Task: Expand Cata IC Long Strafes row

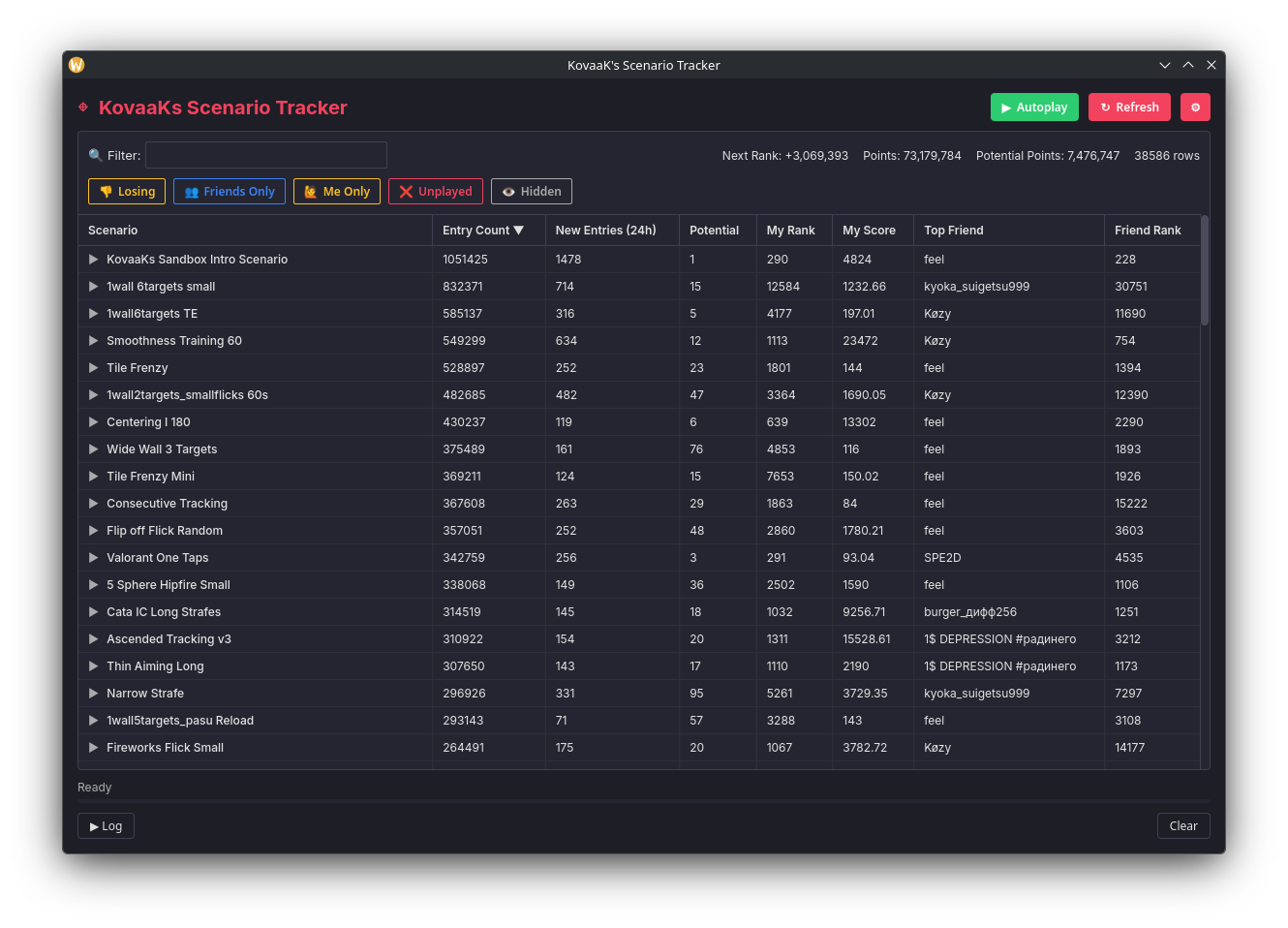Action: [x=94, y=612]
